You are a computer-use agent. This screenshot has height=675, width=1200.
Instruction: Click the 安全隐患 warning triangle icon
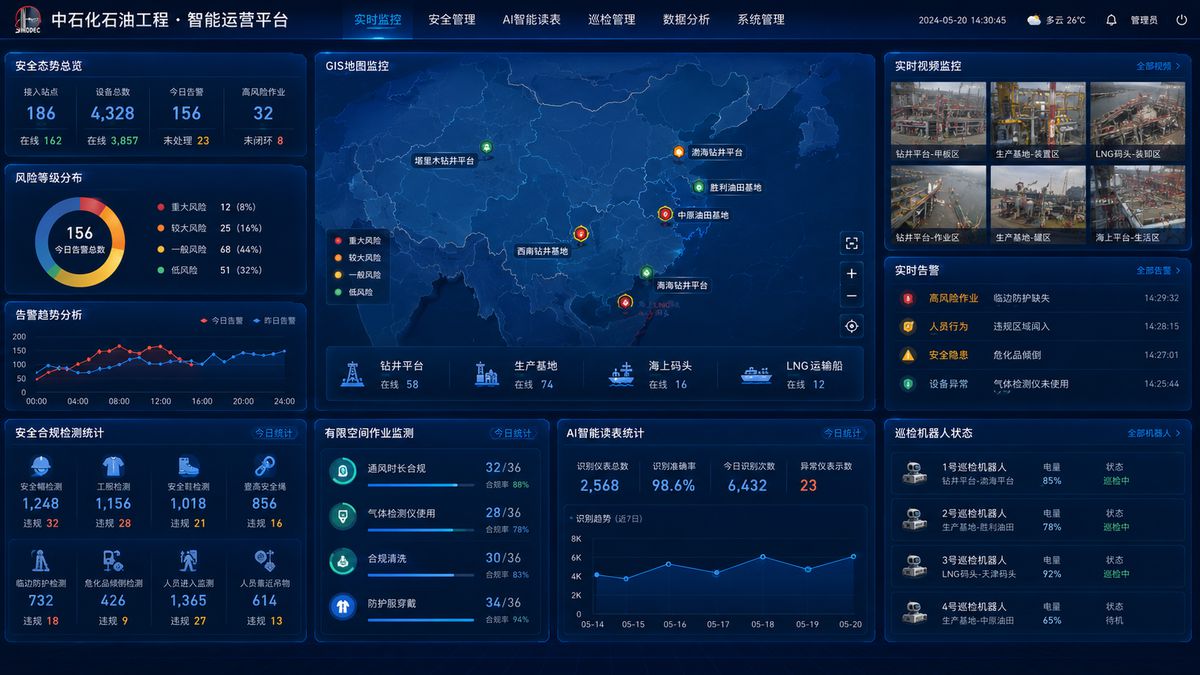[908, 355]
